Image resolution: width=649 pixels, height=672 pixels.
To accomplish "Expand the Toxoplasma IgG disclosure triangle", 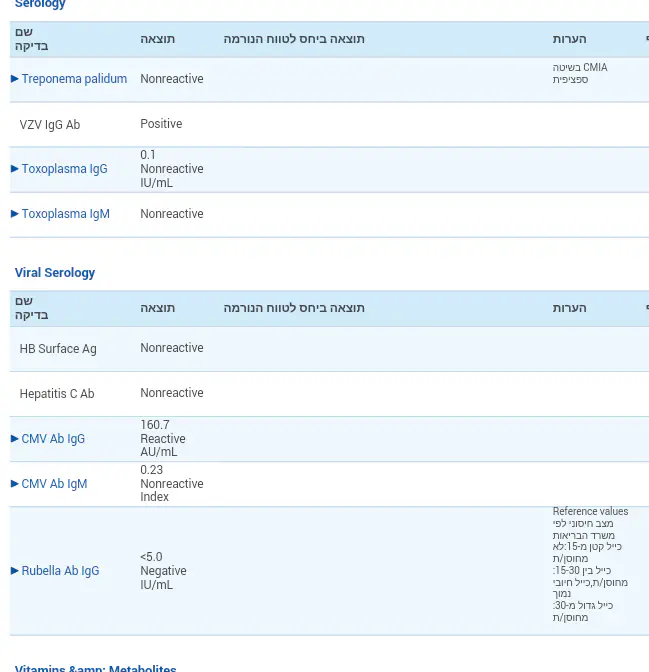I will click(15, 169).
